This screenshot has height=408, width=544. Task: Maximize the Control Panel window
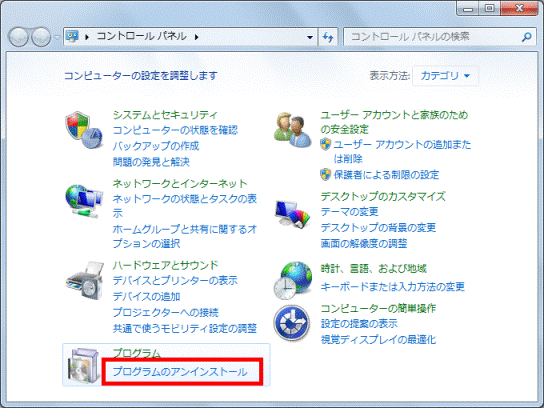click(490, 8)
